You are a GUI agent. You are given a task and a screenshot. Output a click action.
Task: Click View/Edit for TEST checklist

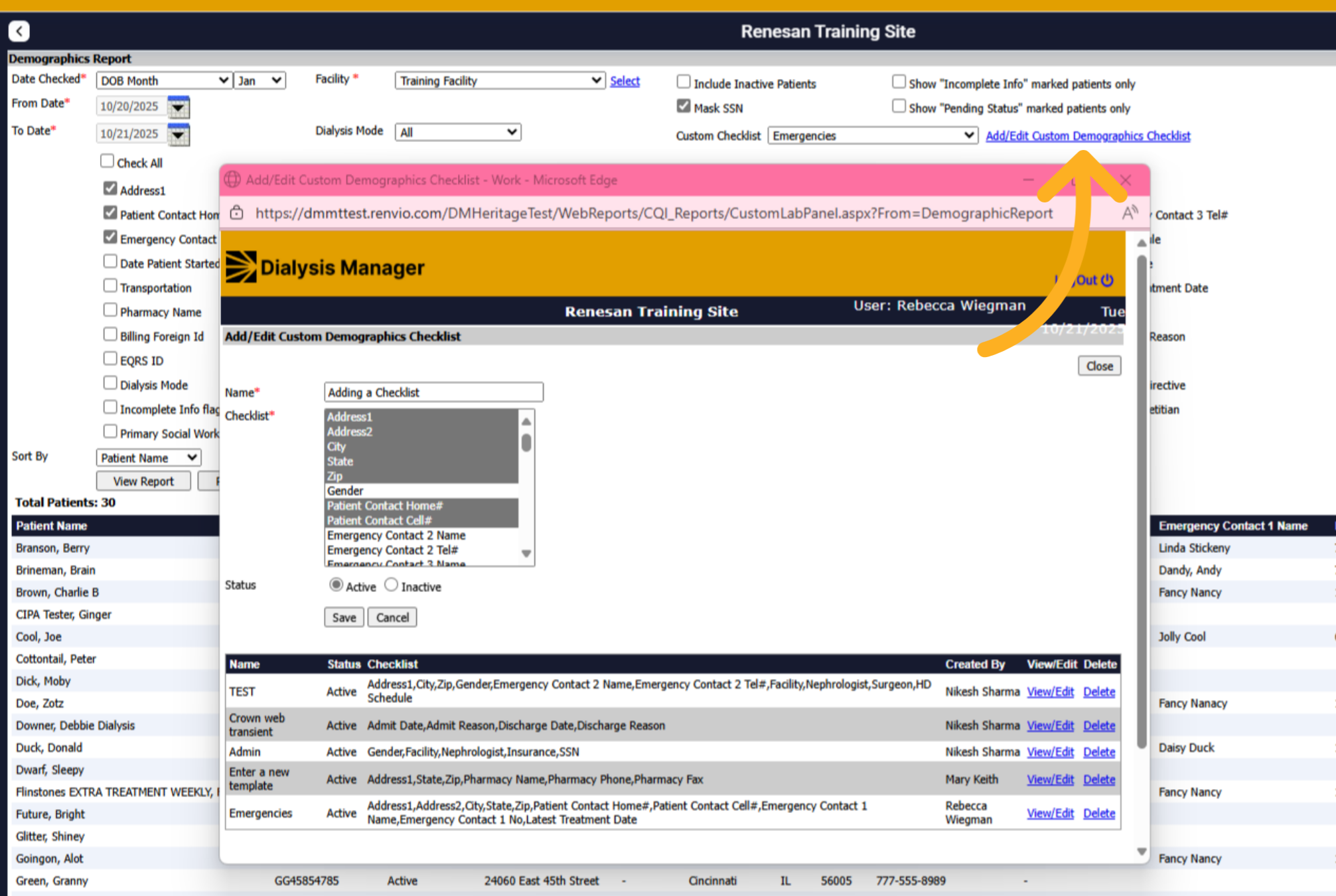[x=1050, y=692]
